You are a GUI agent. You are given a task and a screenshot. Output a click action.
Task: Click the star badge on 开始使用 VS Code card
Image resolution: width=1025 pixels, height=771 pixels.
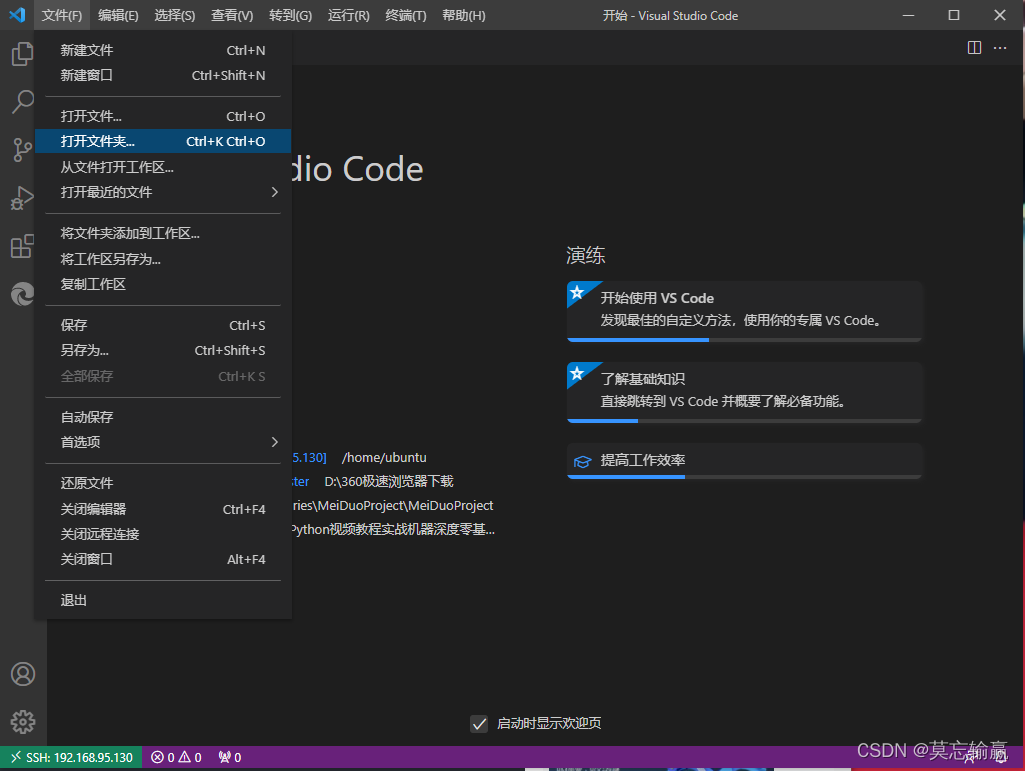pyautogui.click(x=577, y=292)
